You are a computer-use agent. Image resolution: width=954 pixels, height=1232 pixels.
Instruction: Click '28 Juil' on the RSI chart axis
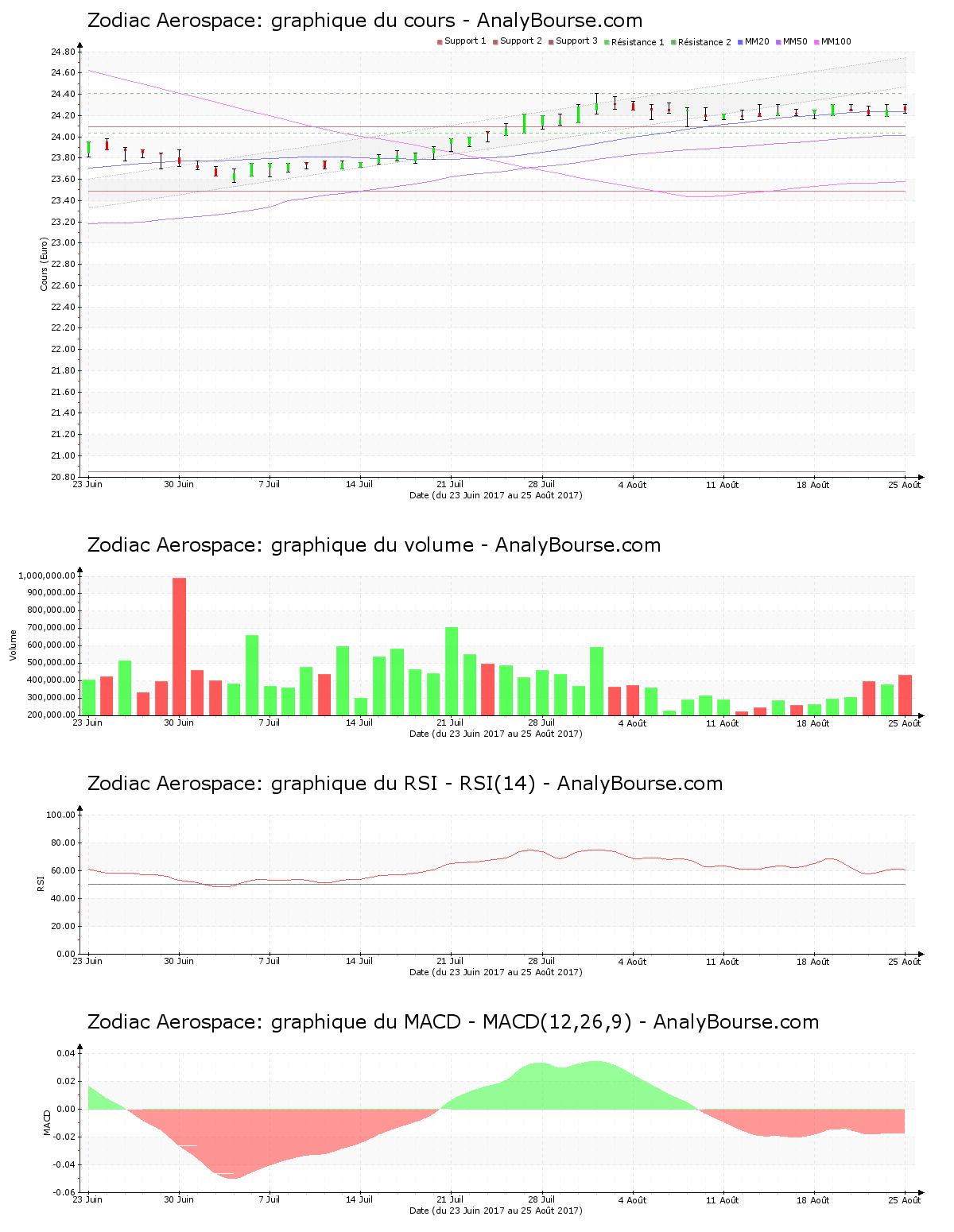(x=542, y=962)
